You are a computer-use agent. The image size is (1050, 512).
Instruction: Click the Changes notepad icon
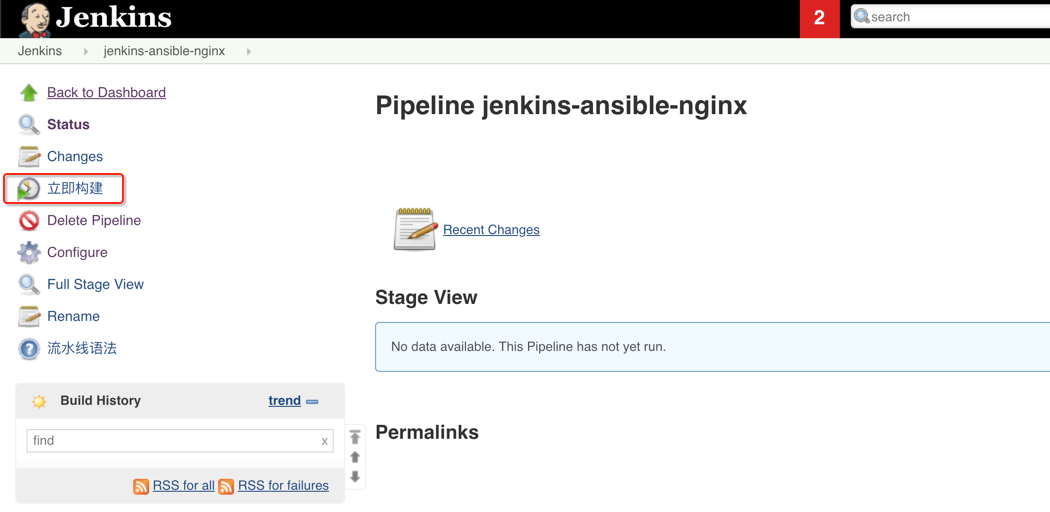(29, 157)
